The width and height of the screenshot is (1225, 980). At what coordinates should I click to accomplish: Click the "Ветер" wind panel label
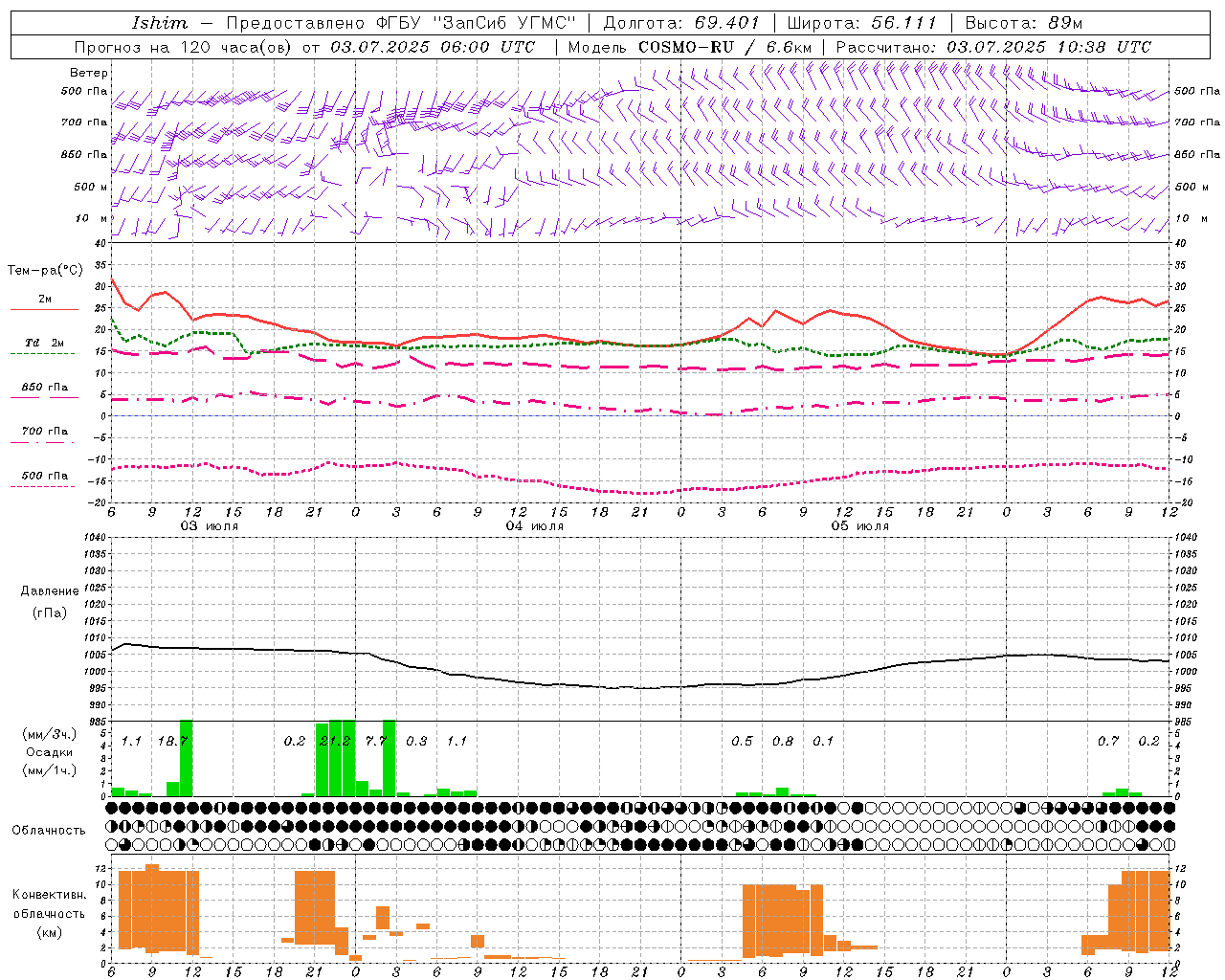click(89, 73)
